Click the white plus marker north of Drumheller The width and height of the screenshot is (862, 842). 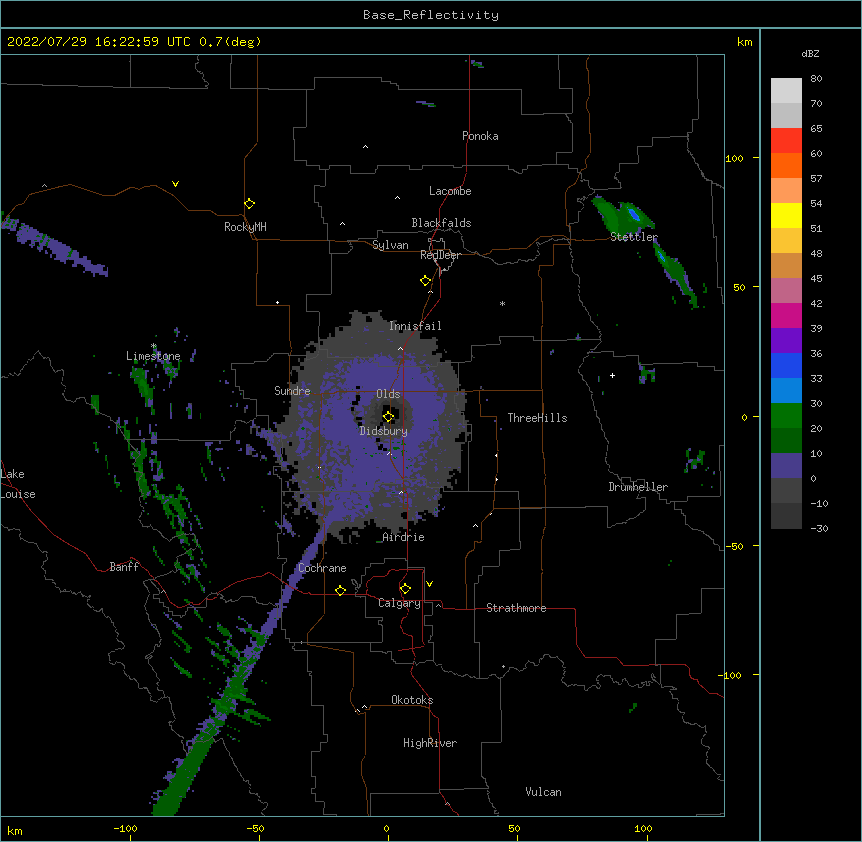coord(612,375)
